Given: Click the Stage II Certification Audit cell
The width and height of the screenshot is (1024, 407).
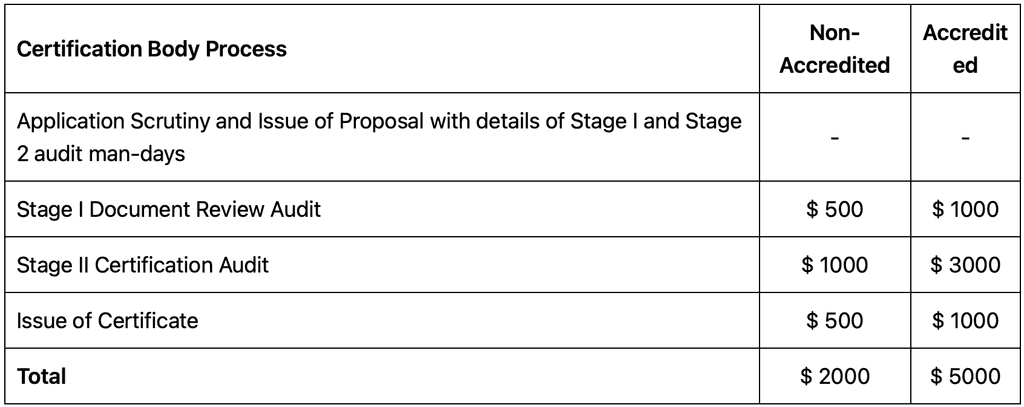Looking at the screenshot, I should tap(142, 265).
